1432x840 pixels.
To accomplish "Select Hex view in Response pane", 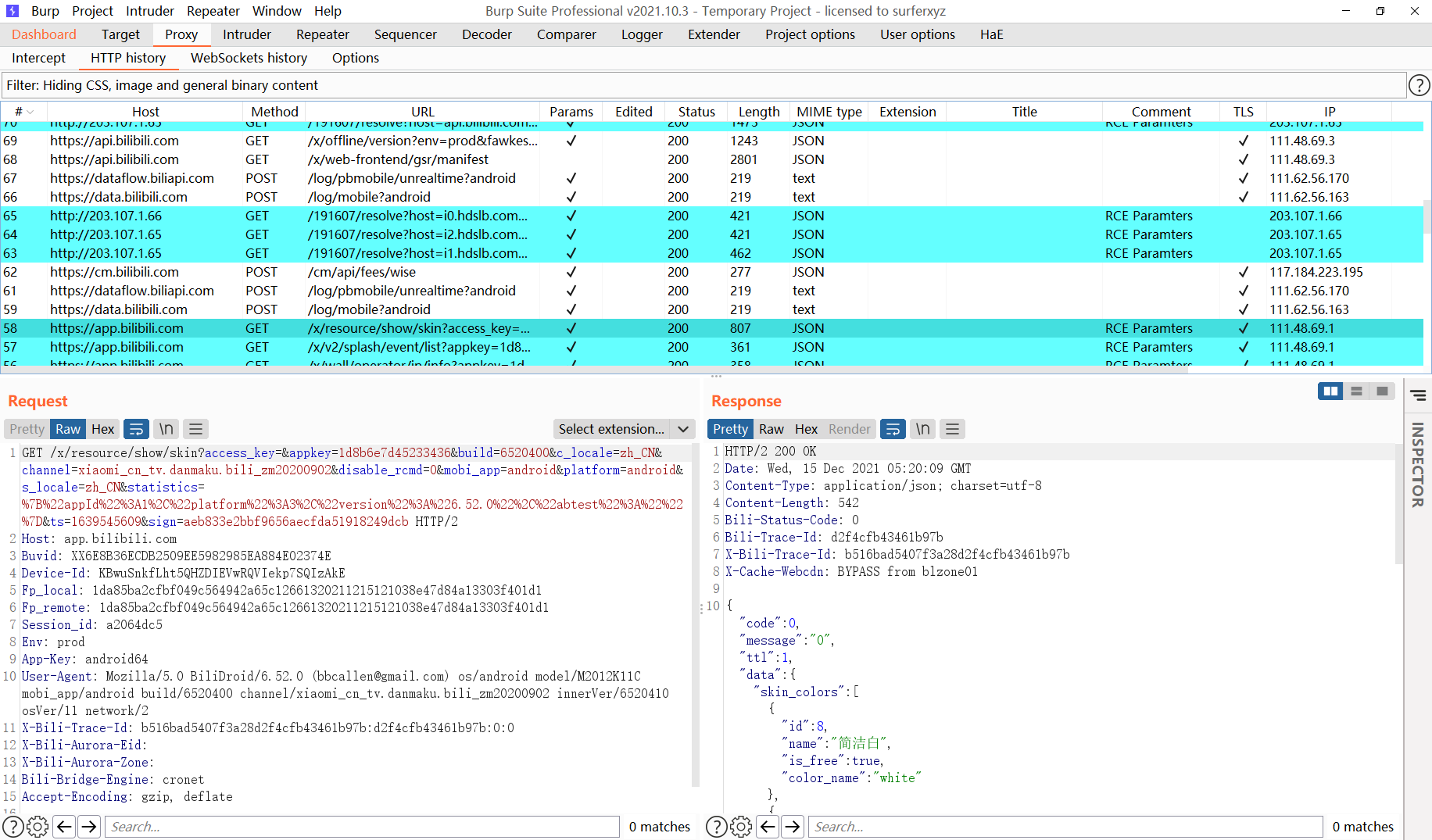I will pyautogui.click(x=807, y=429).
